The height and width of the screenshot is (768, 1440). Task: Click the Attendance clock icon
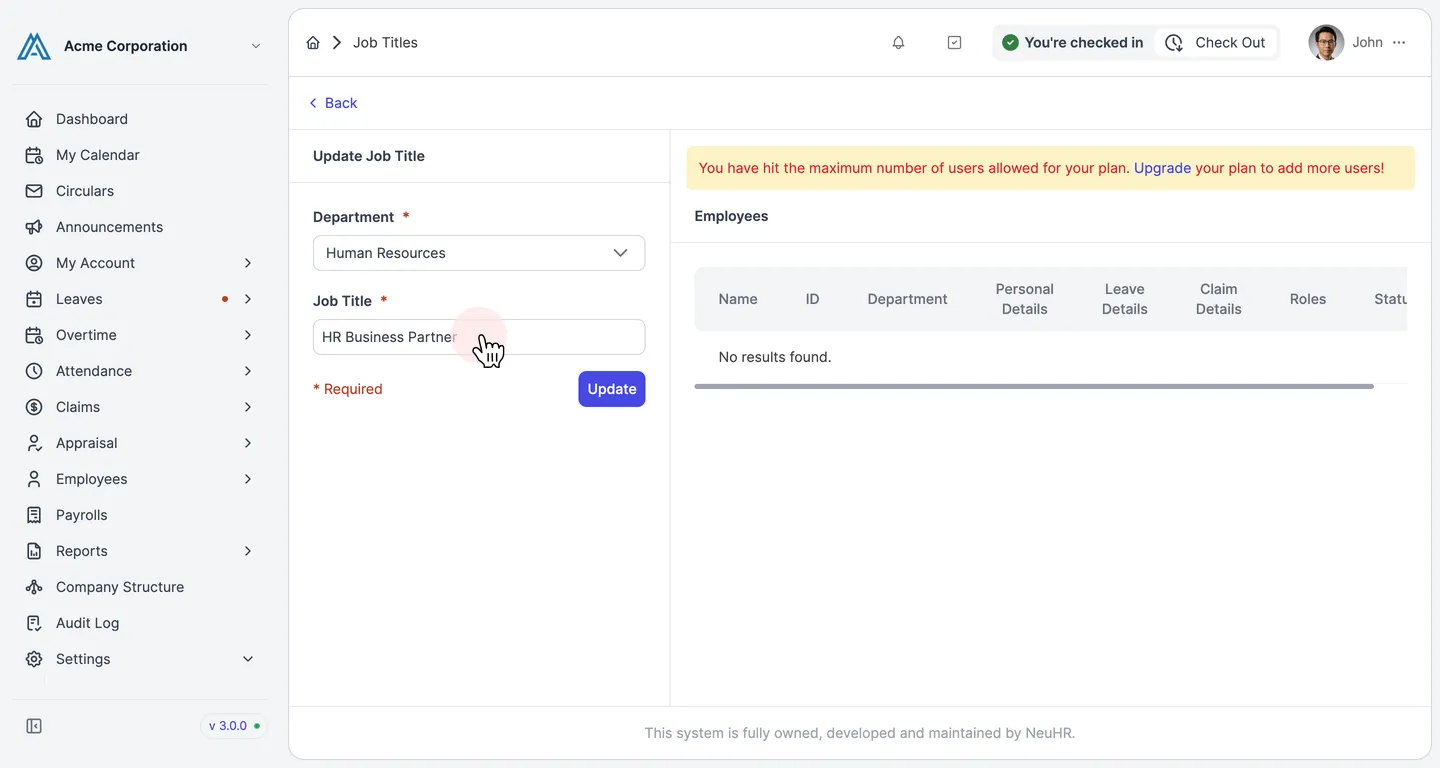click(x=34, y=371)
